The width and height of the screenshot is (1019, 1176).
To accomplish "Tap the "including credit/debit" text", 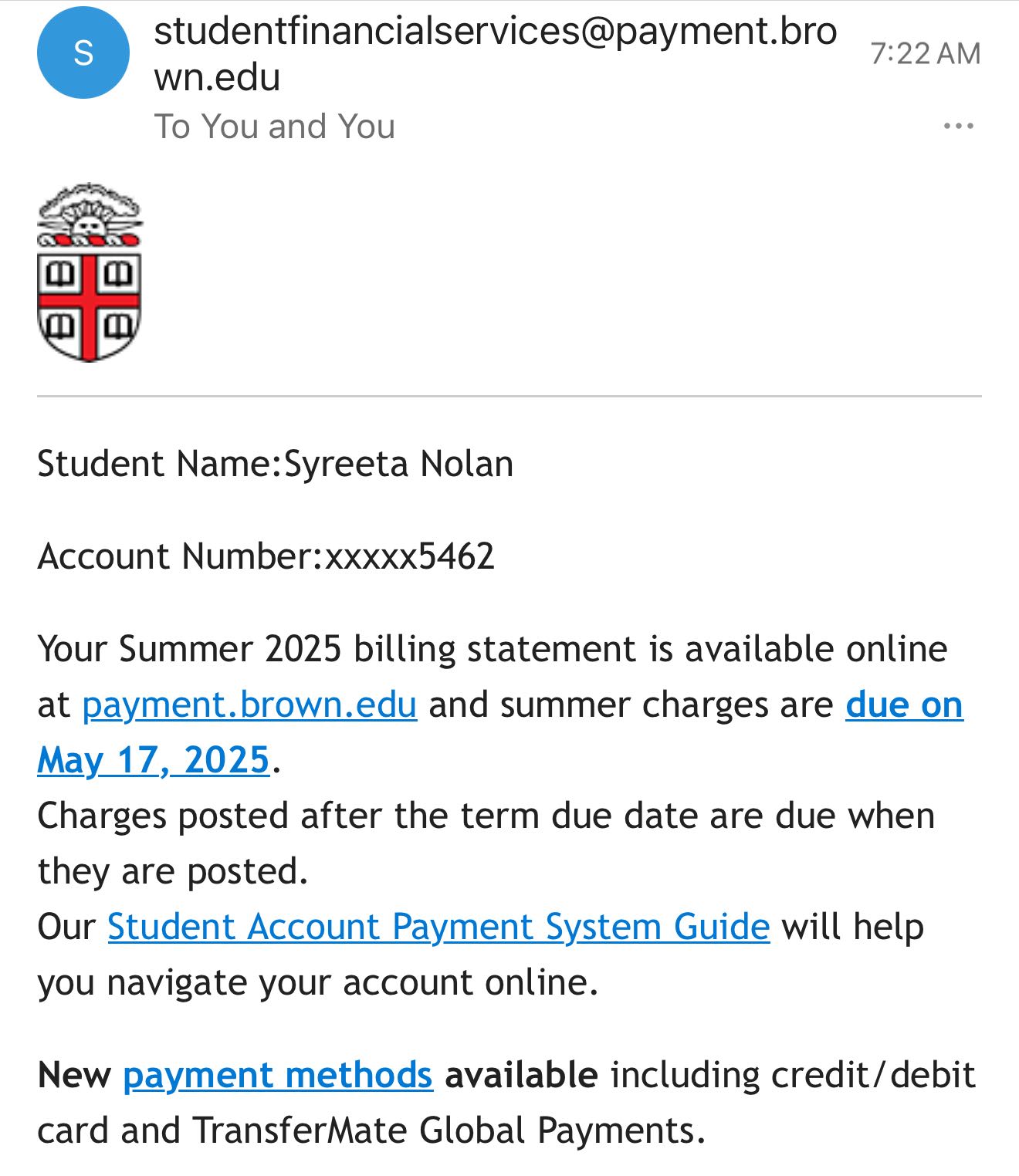I will [793, 1075].
